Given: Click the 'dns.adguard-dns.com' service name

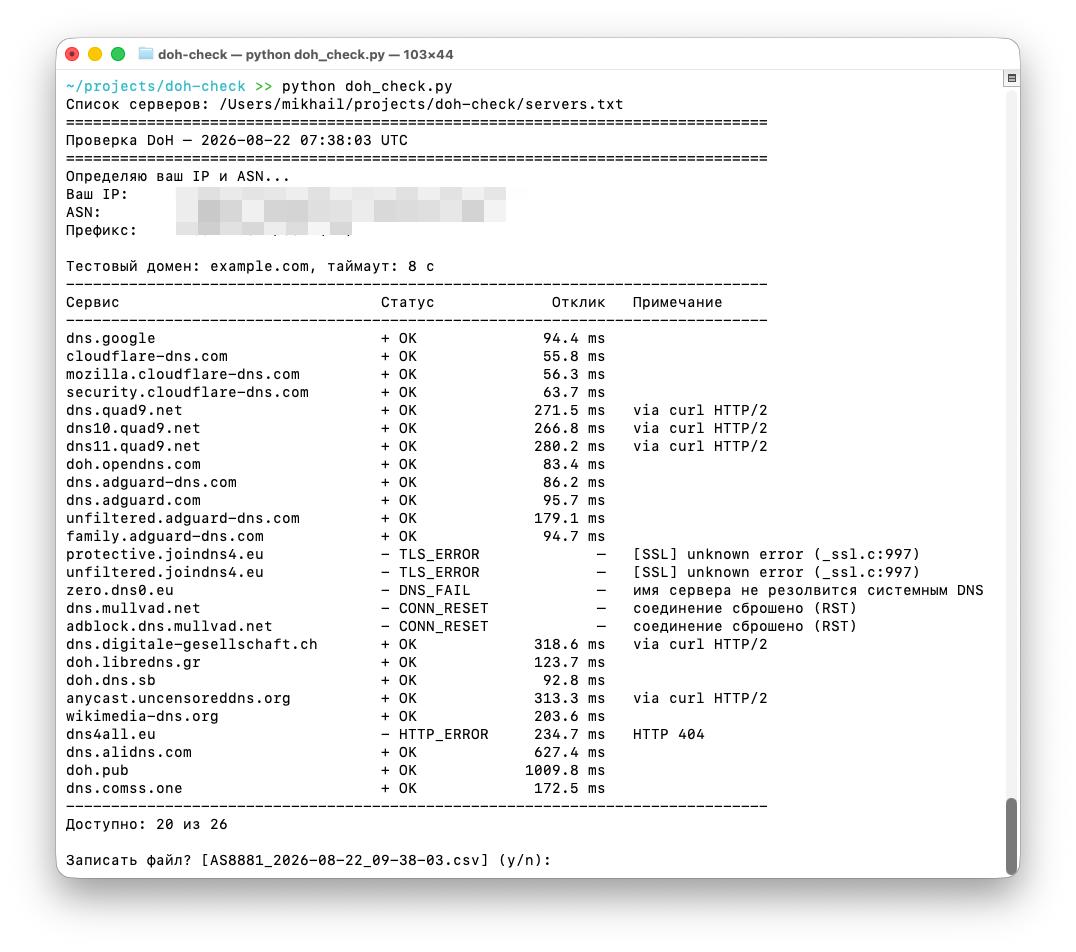Looking at the screenshot, I should pos(151,483).
